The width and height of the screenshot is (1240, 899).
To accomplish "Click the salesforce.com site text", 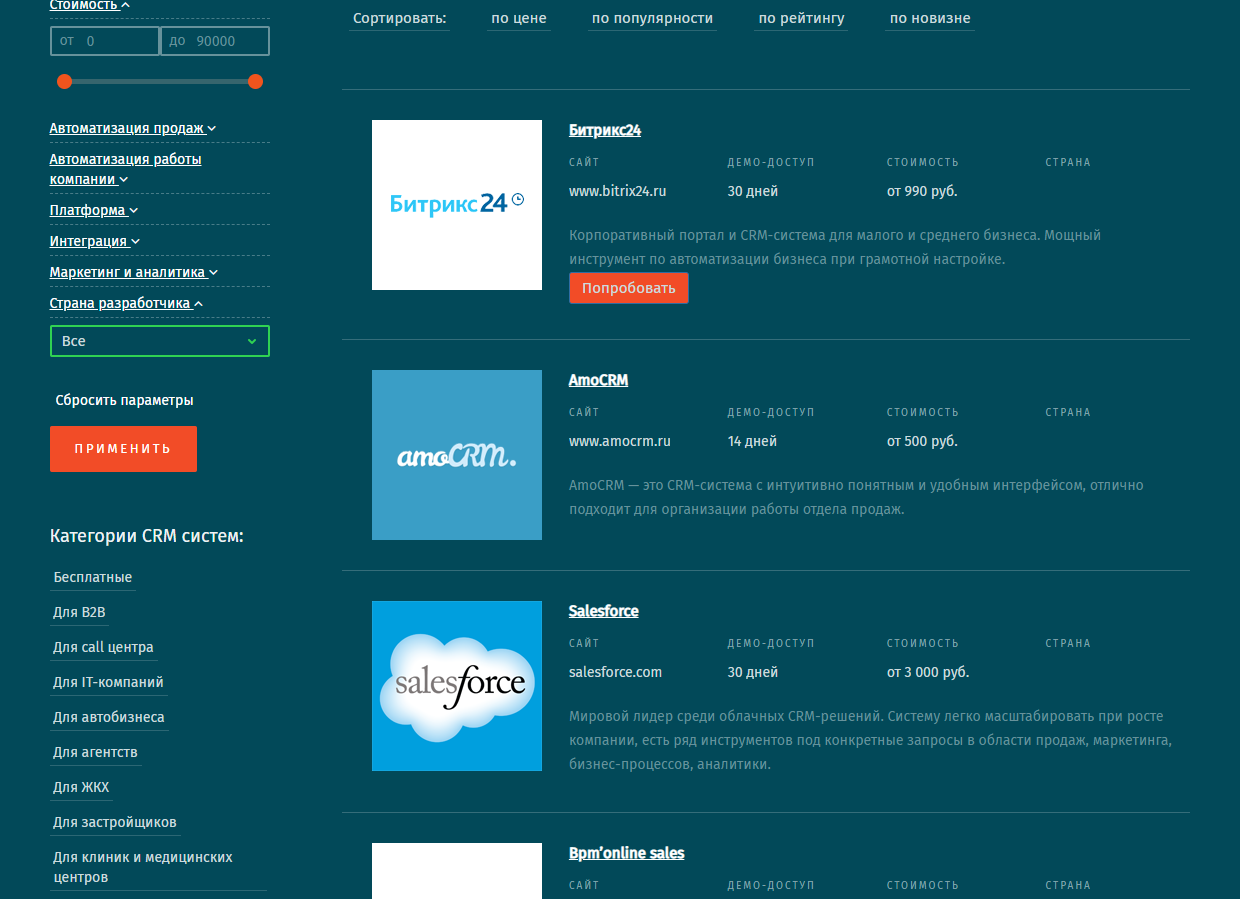I will (616, 672).
